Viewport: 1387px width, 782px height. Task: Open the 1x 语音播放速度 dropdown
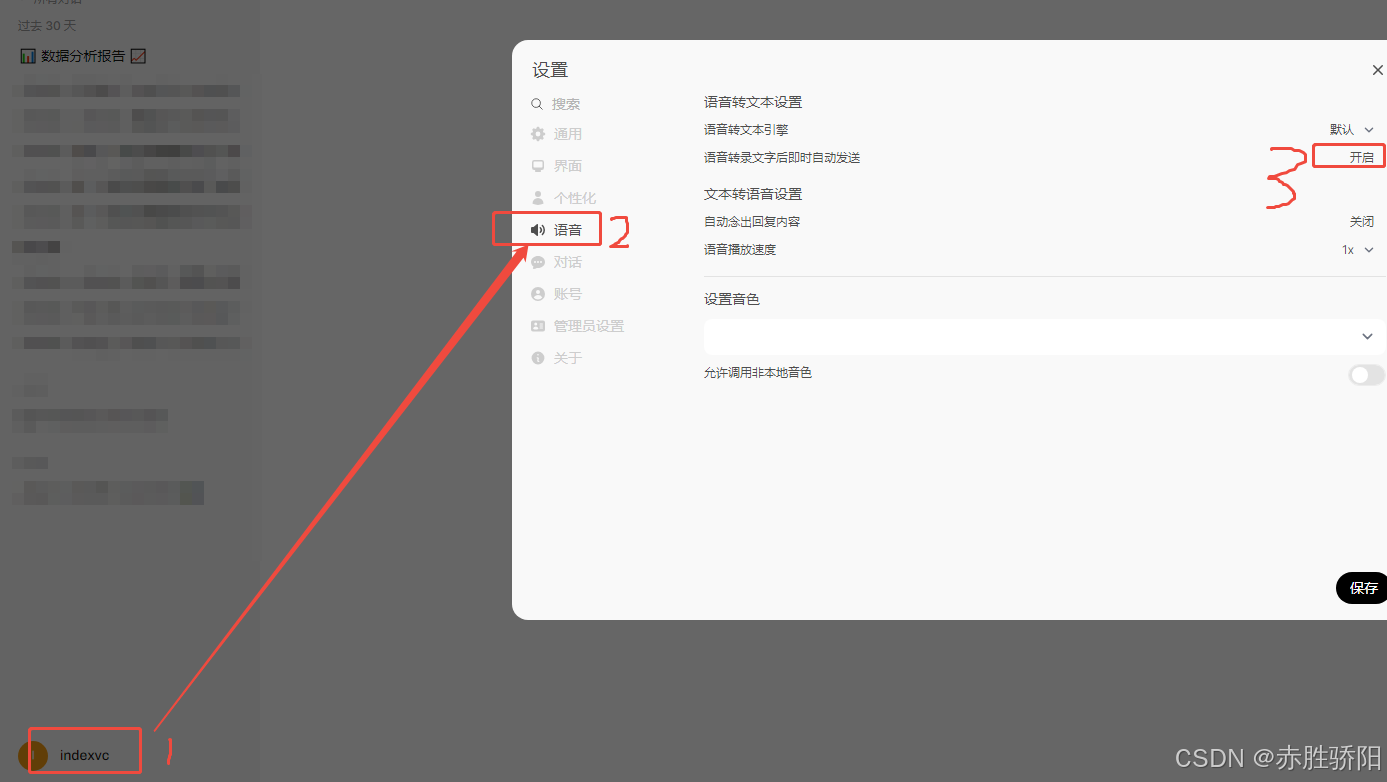1356,249
